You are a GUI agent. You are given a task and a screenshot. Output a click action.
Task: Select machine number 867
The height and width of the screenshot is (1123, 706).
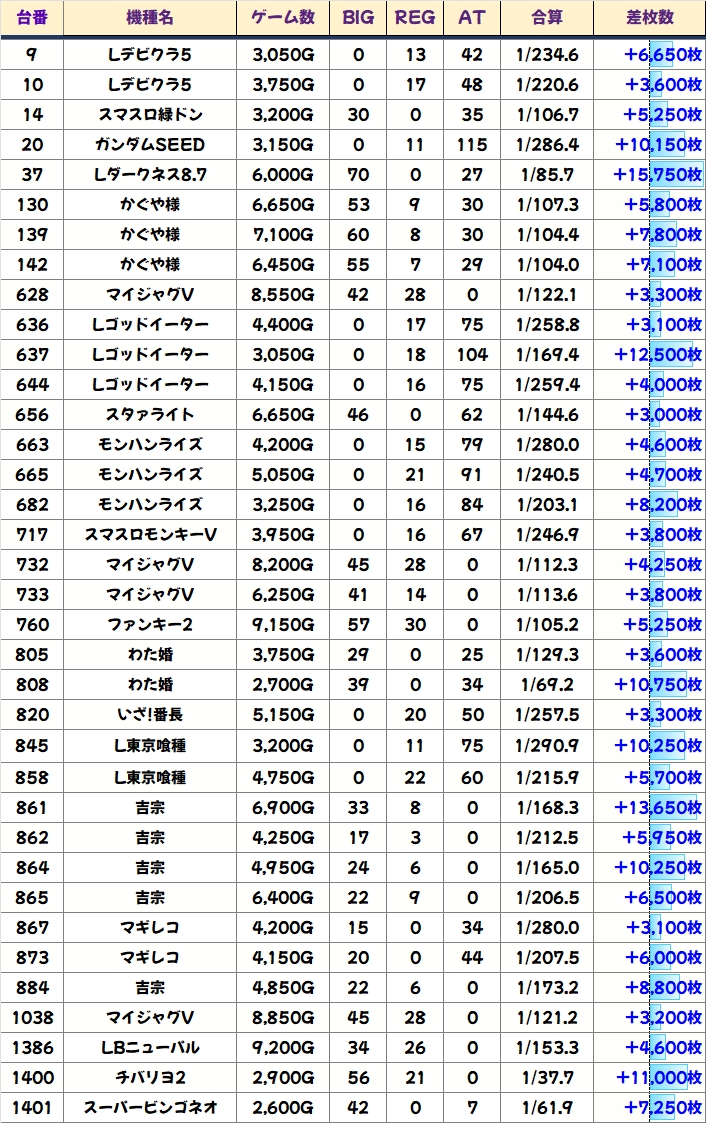pyautogui.click(x=32, y=928)
